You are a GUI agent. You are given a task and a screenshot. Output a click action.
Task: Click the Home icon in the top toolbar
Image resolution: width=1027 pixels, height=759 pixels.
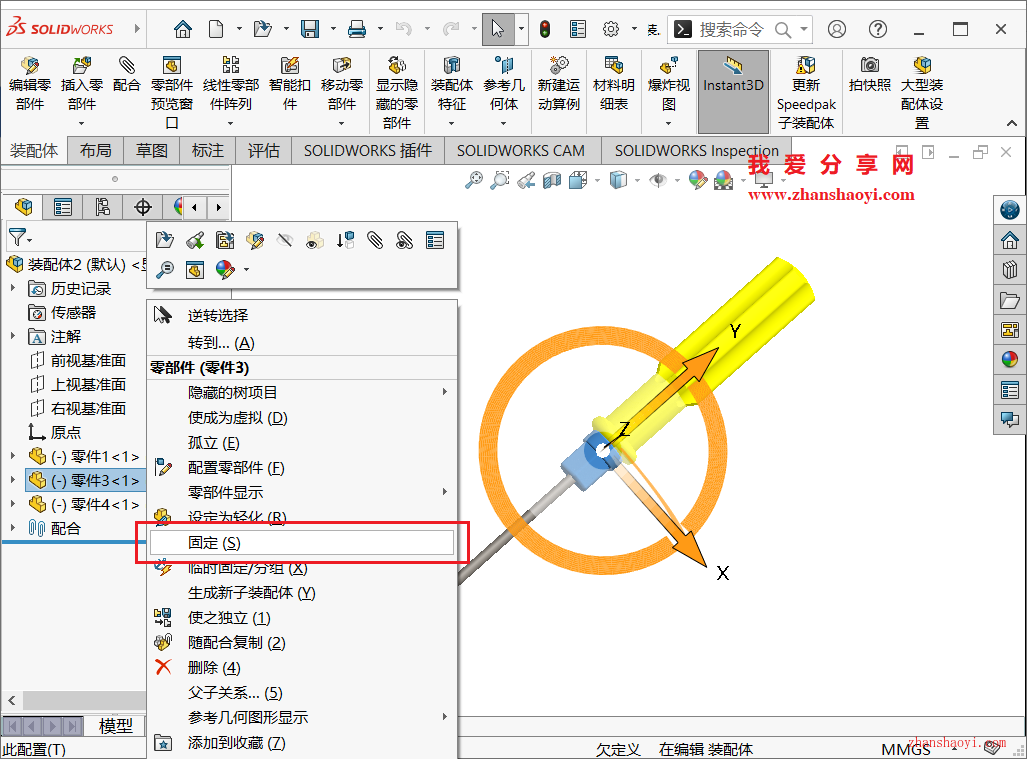coord(183,29)
